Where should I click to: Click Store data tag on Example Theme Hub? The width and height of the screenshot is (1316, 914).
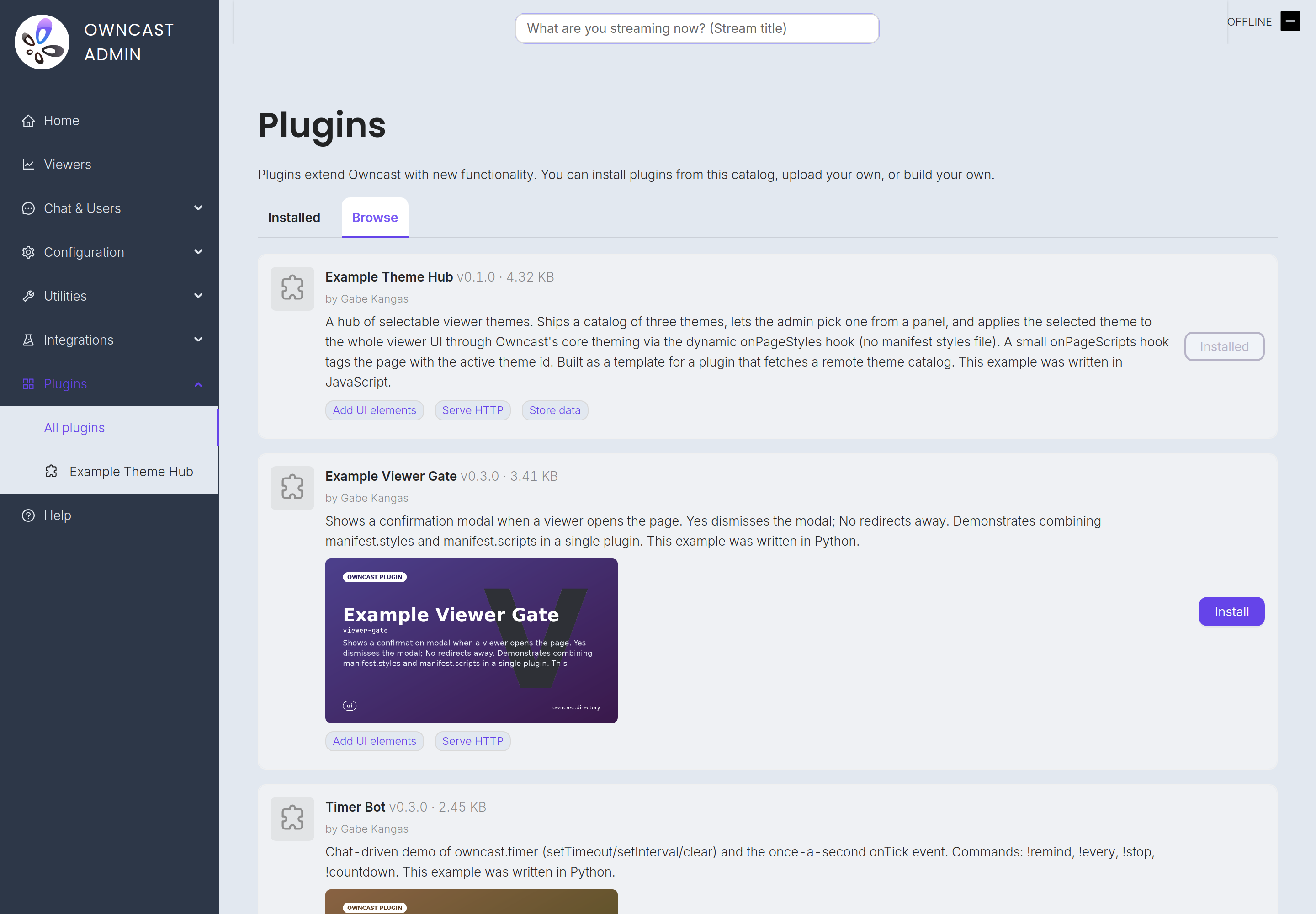[554, 410]
